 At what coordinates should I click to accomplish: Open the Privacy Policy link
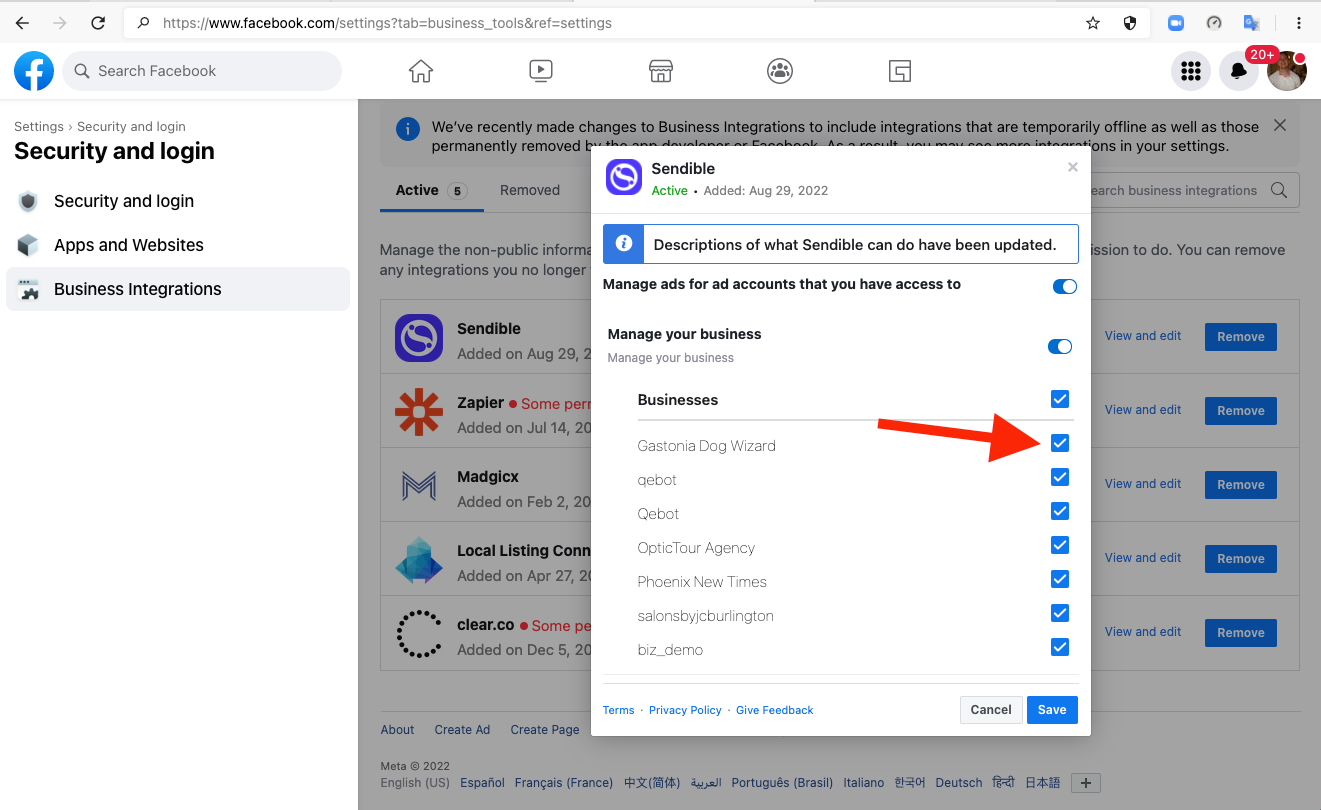pos(685,710)
